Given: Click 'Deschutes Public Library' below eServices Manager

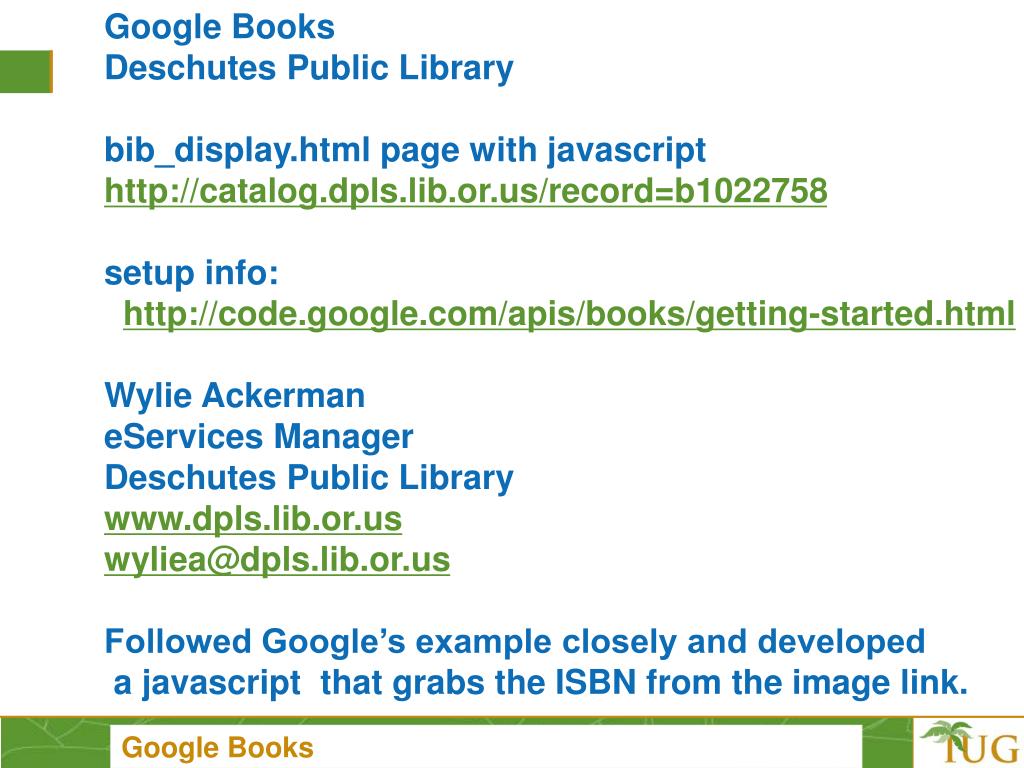Looking at the screenshot, I should click(309, 478).
